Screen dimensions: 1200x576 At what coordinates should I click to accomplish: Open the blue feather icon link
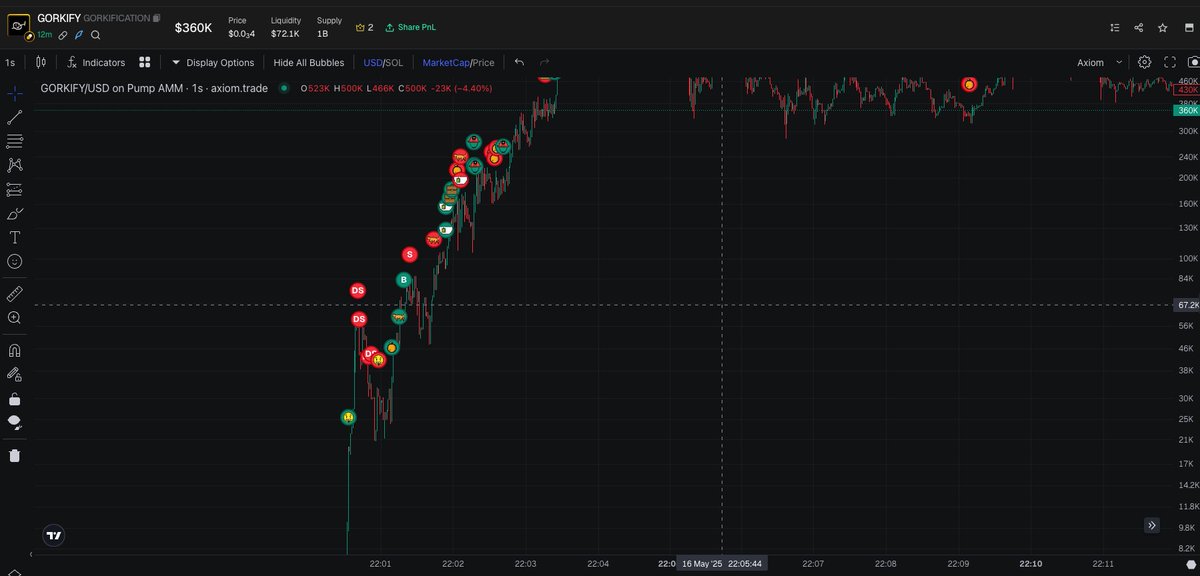pos(79,35)
